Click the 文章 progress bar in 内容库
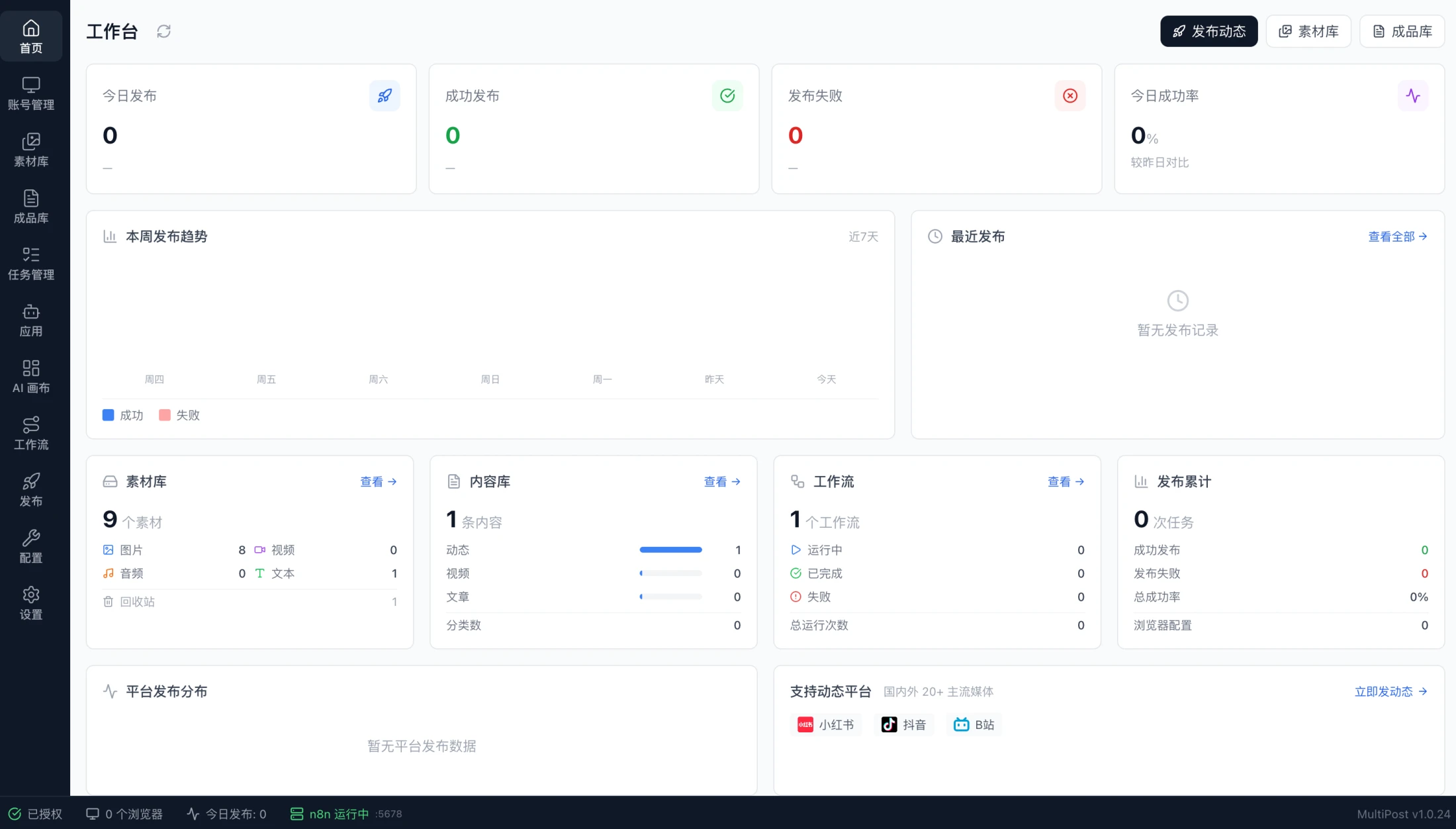The image size is (1456, 829). click(x=670, y=597)
